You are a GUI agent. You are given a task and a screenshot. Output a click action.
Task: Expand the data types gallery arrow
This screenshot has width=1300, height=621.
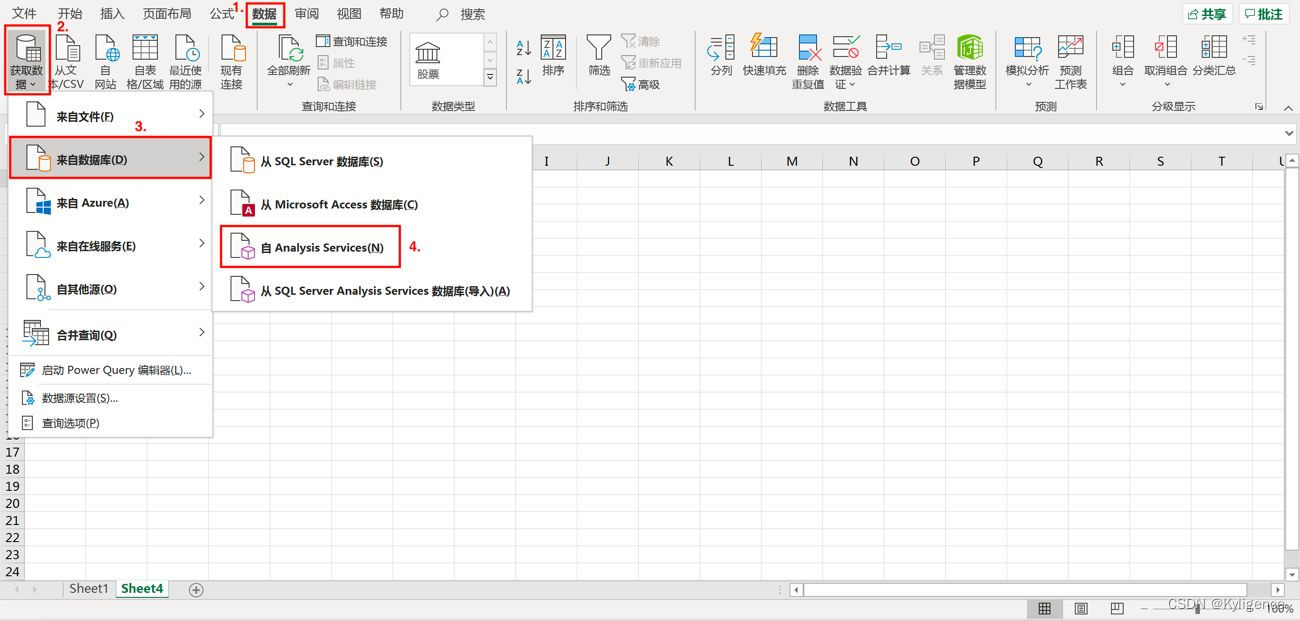(490, 77)
